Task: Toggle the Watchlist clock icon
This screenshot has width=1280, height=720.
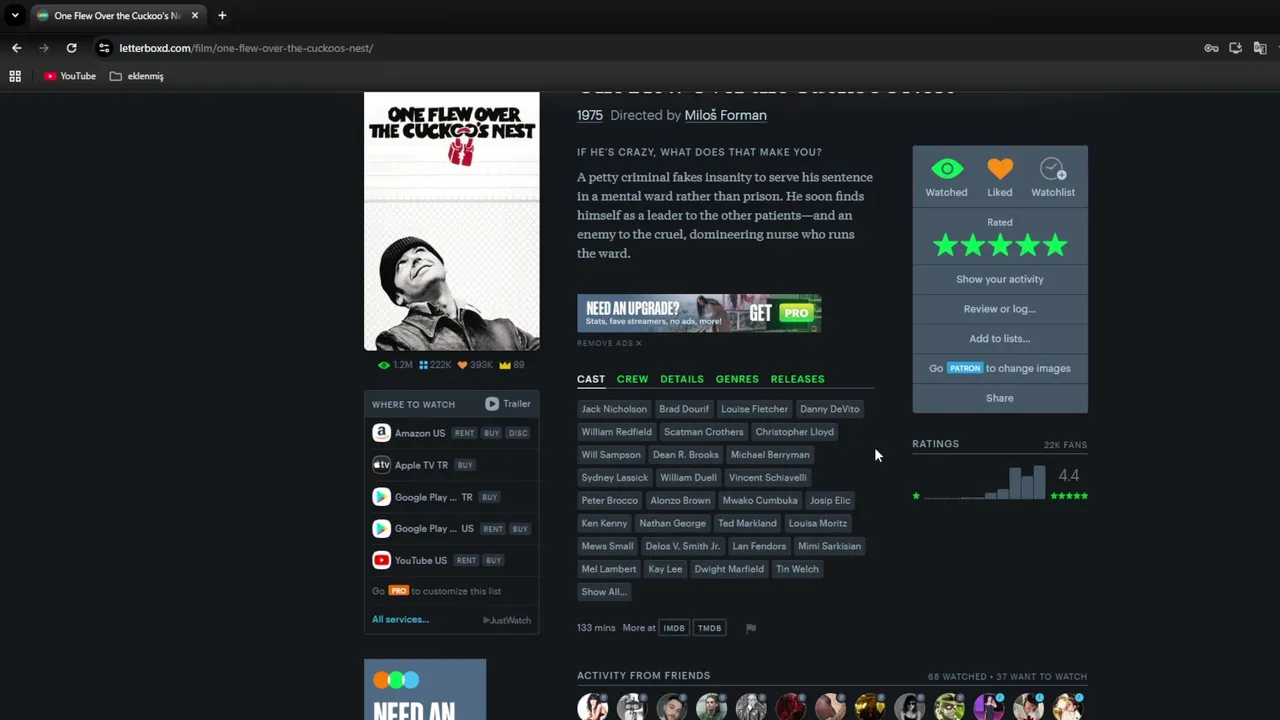Action: 1053,169
